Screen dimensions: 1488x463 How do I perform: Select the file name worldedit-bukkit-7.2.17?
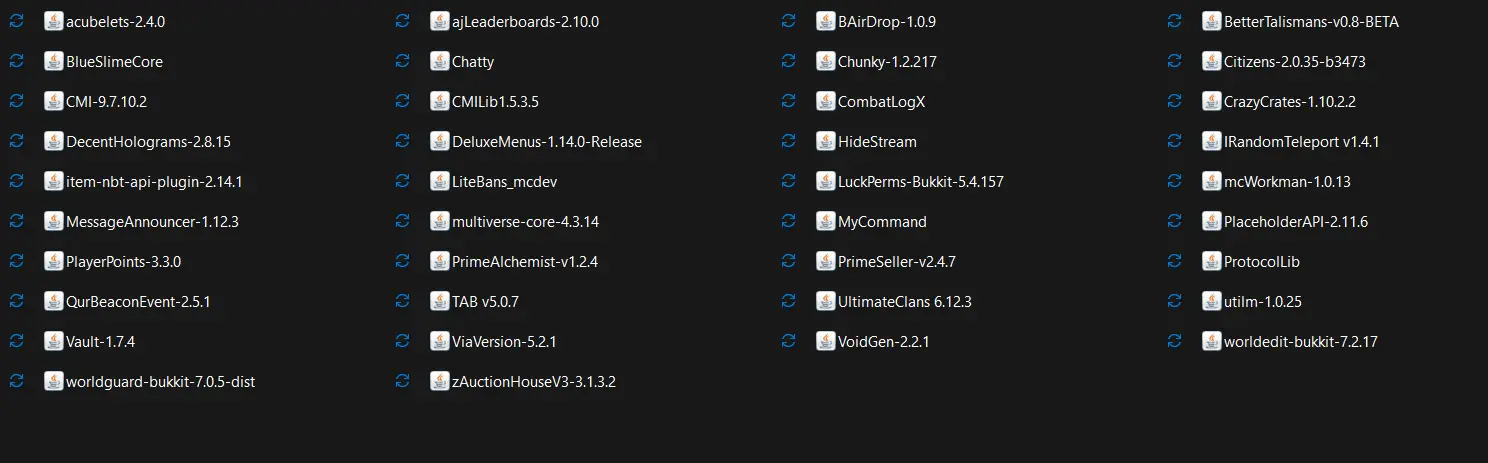(x=1301, y=341)
